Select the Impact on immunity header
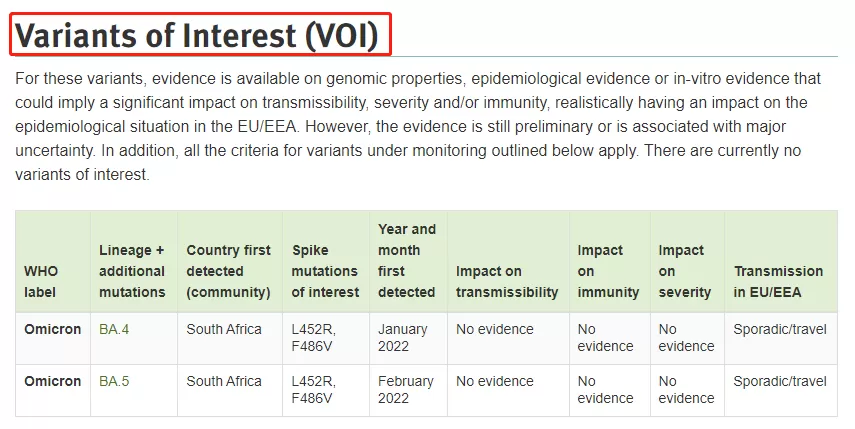 tap(608, 271)
